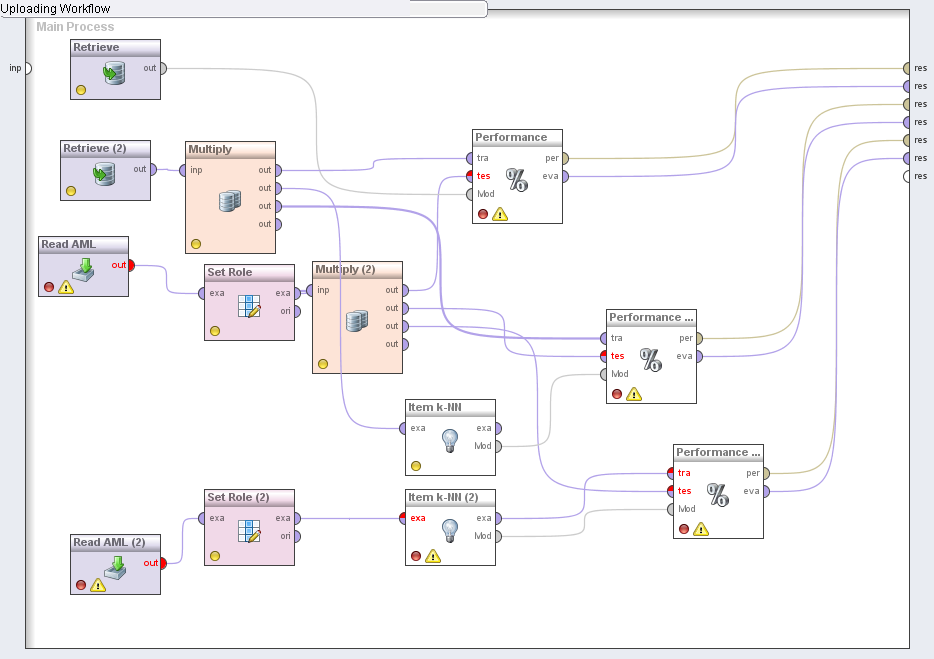Click the Retrieve operator database icon
The image size is (934, 659).
114,72
